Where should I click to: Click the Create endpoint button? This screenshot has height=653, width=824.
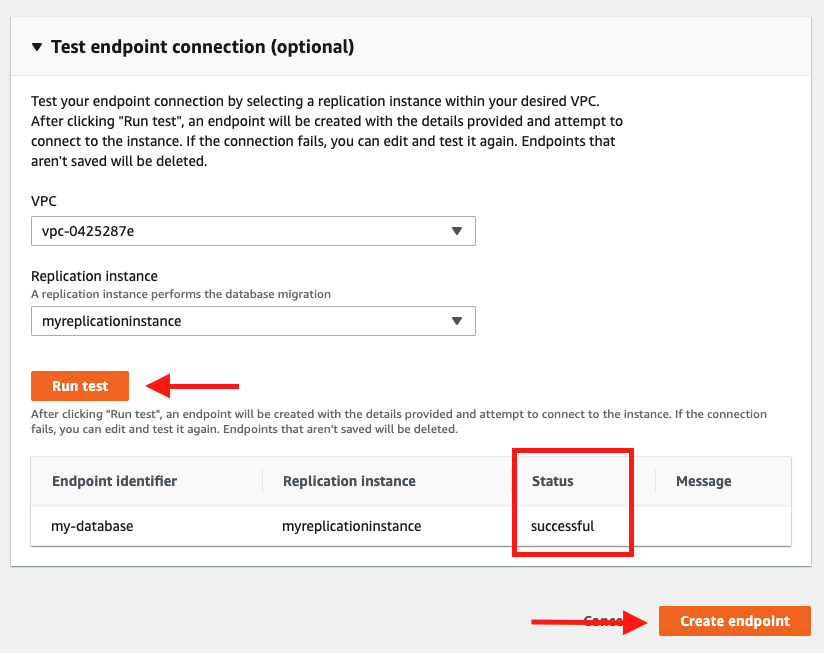(x=734, y=620)
